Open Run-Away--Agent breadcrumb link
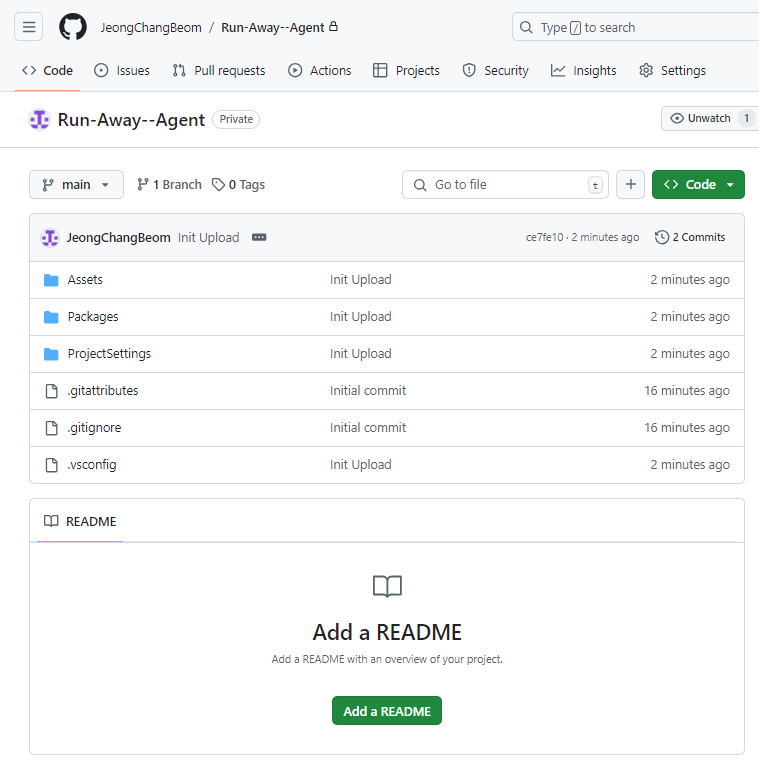This screenshot has width=759, height=766. tap(273, 27)
